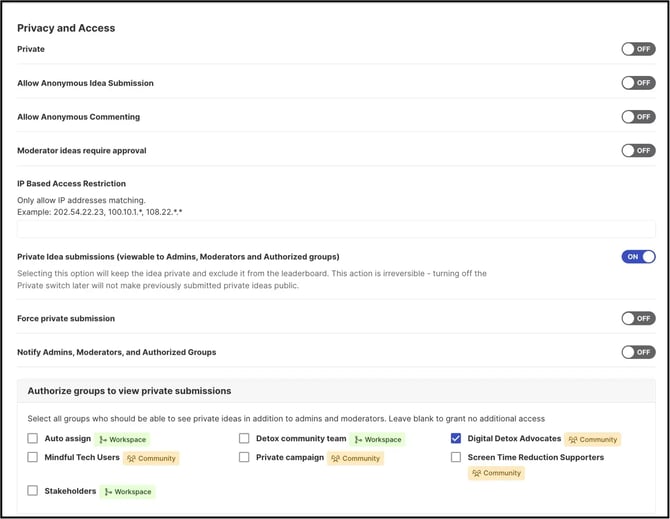
Task: Turn on Allow Anonymous Commenting switch
Action: 638,117
